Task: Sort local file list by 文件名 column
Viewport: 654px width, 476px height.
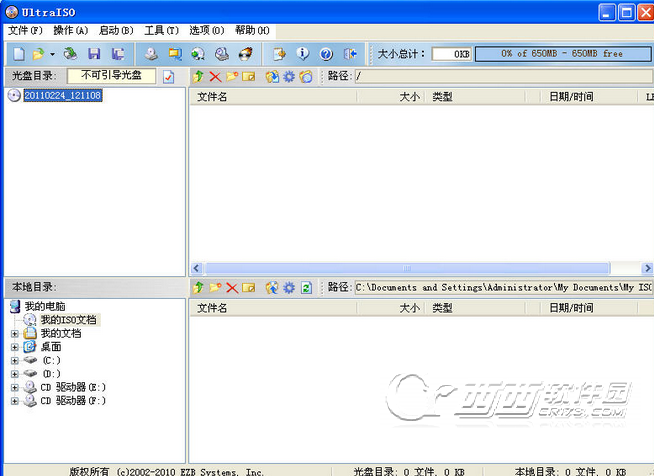Action: pos(273,308)
